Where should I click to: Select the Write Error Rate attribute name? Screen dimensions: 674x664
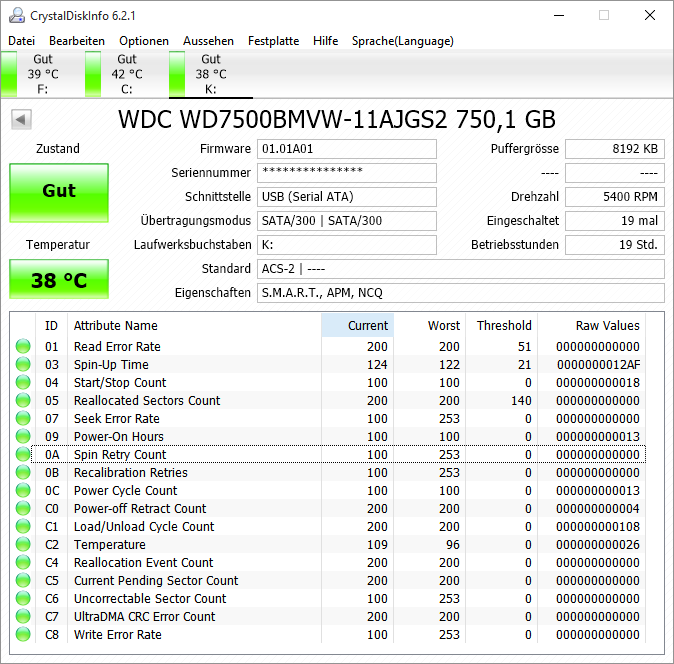(x=118, y=634)
